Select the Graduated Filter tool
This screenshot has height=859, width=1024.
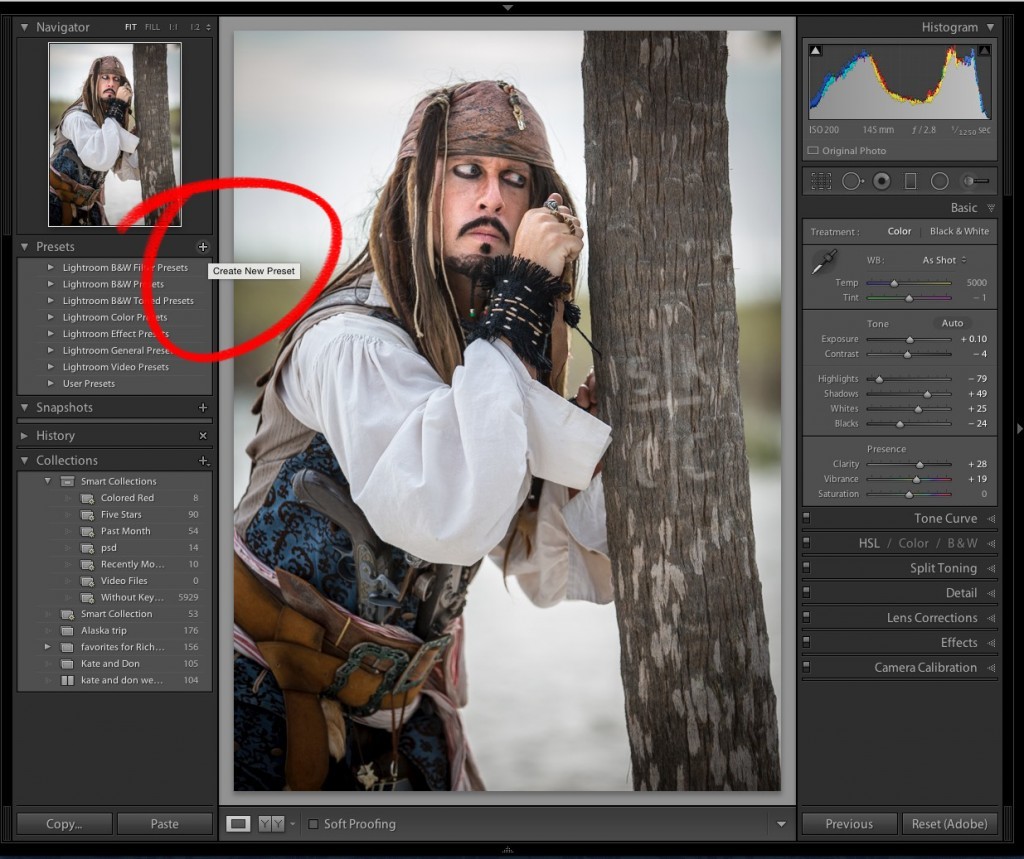tap(910, 180)
